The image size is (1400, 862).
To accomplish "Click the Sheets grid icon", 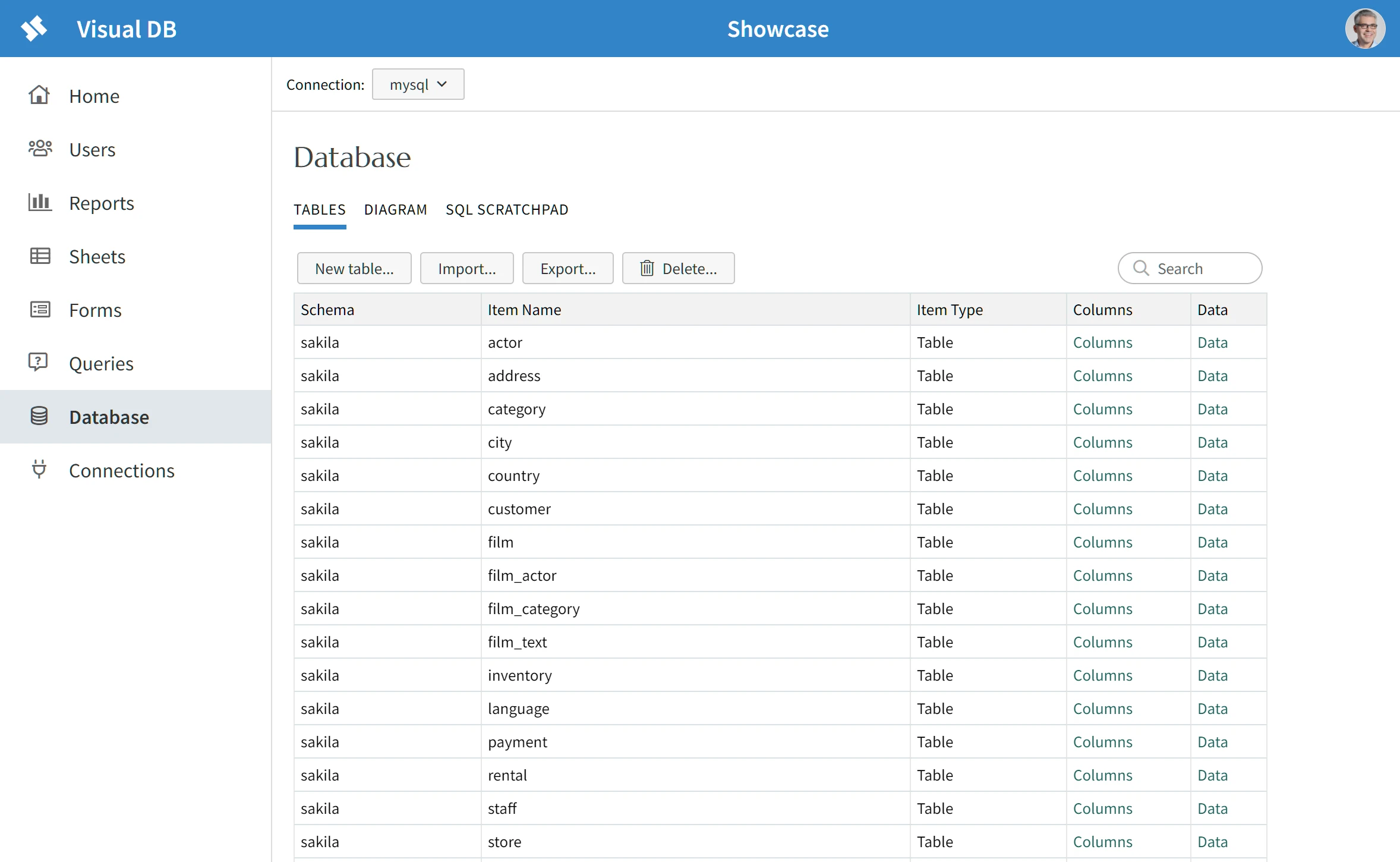I will click(40, 256).
